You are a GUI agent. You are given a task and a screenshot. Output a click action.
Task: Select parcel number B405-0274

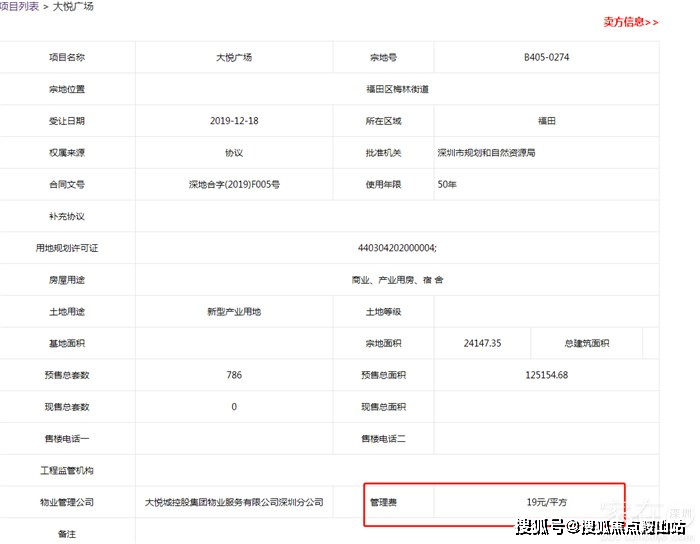pyautogui.click(x=546, y=57)
